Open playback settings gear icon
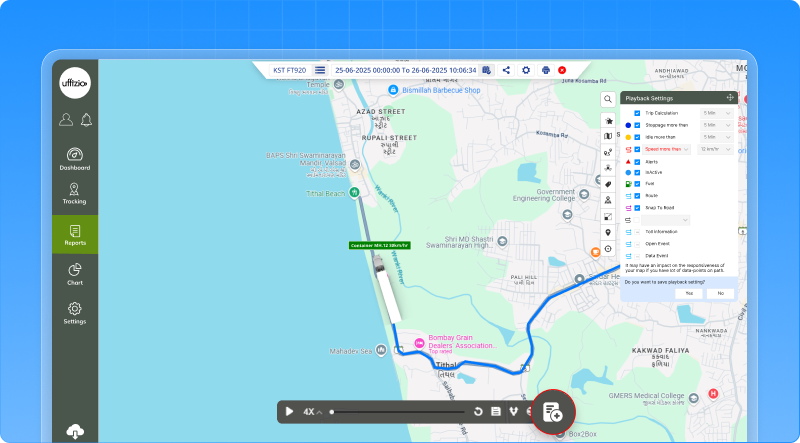 (526, 70)
